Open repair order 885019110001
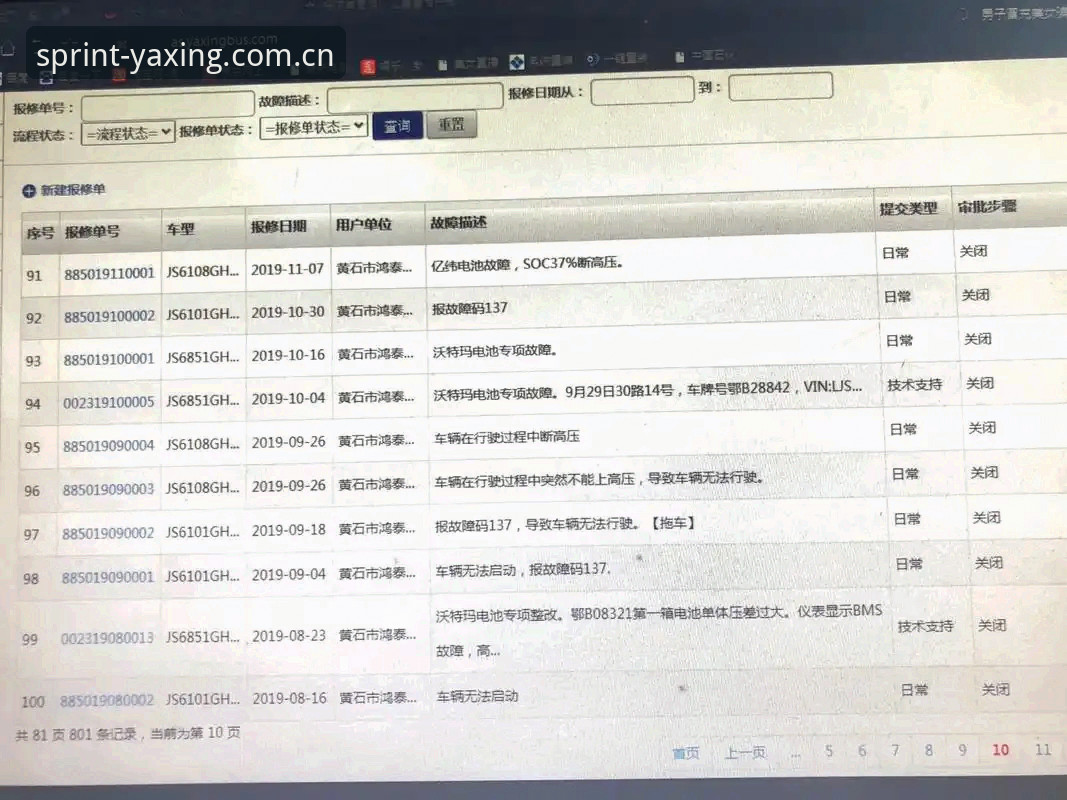 click(109, 273)
